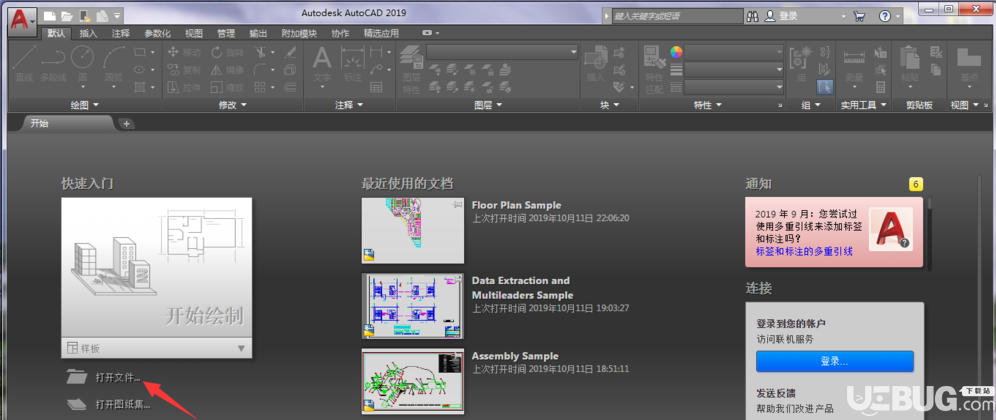
Task: Switch to the 插入 ribbon tab
Action: point(88,33)
